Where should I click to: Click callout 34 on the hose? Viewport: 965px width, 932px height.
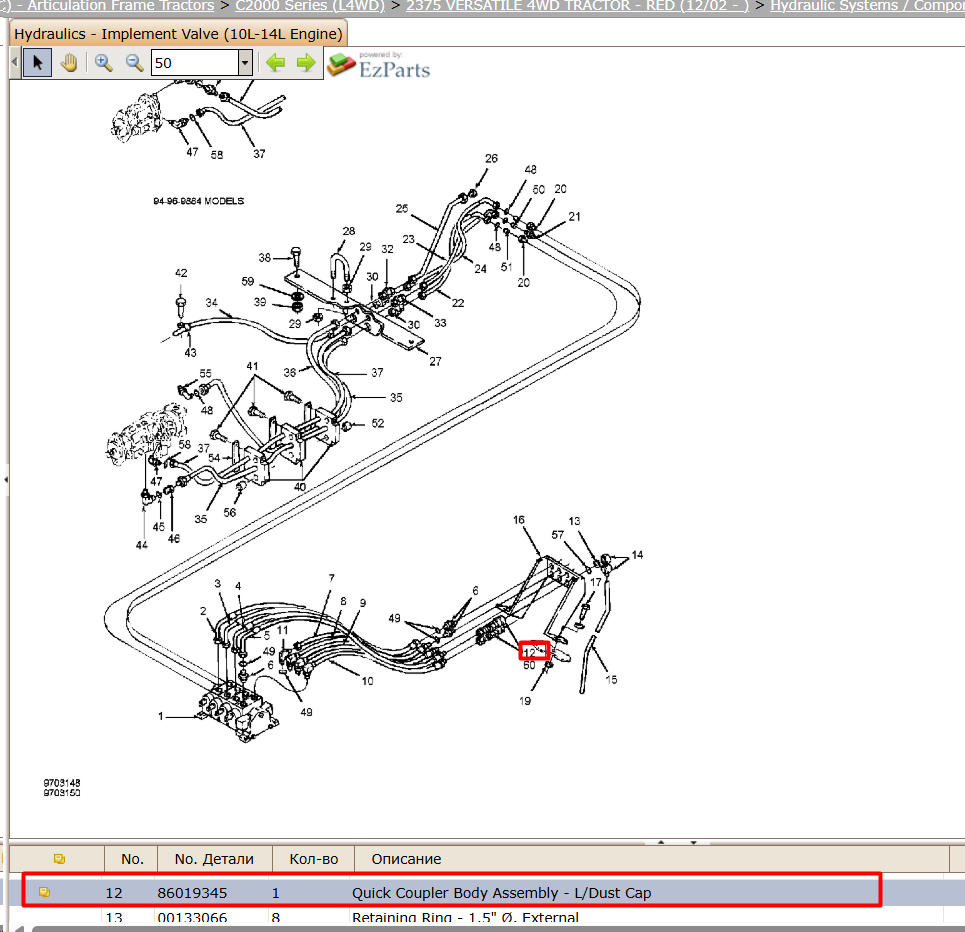click(212, 302)
